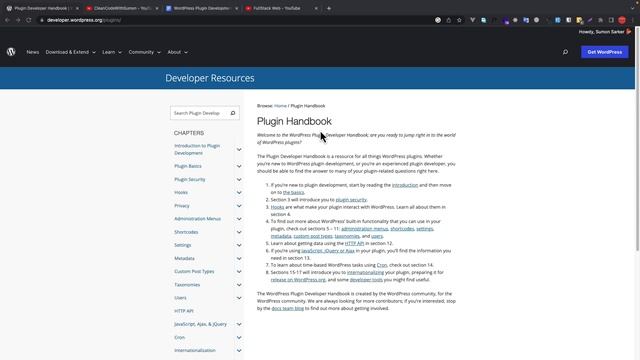The image size is (640, 360).
Task: Close the Plugin Developer Handbook tab
Action: (77, 8)
